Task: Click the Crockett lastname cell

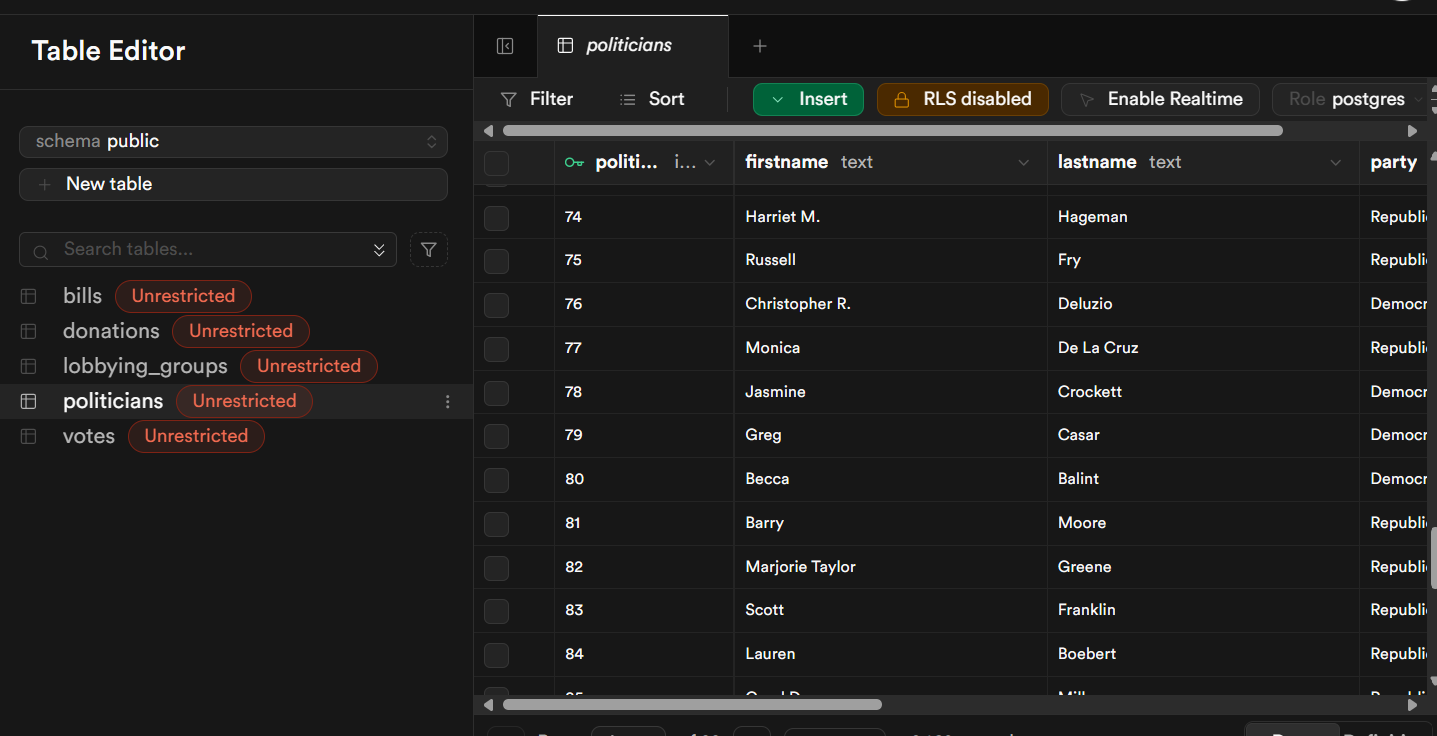Action: [x=1203, y=392]
